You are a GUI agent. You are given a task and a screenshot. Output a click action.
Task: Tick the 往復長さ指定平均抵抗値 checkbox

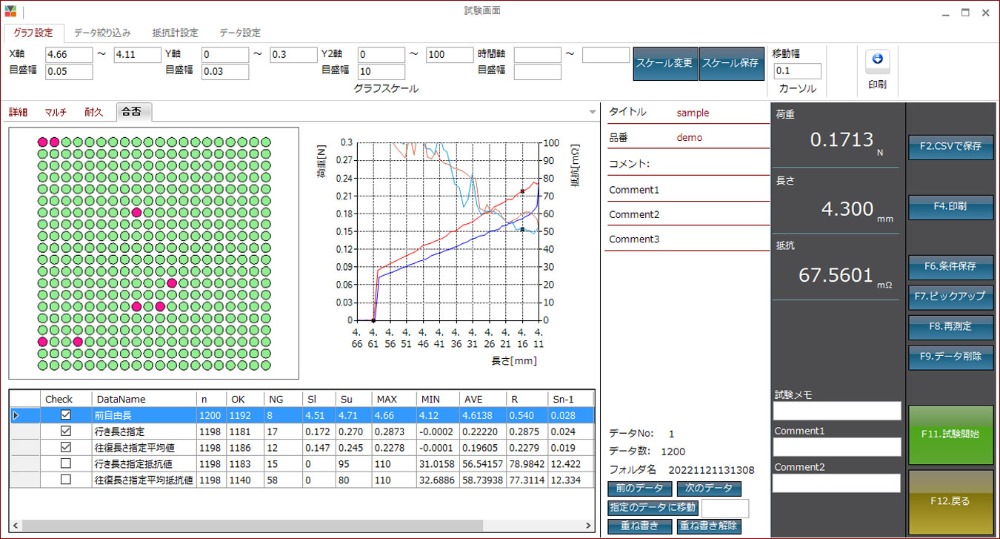pos(66,480)
